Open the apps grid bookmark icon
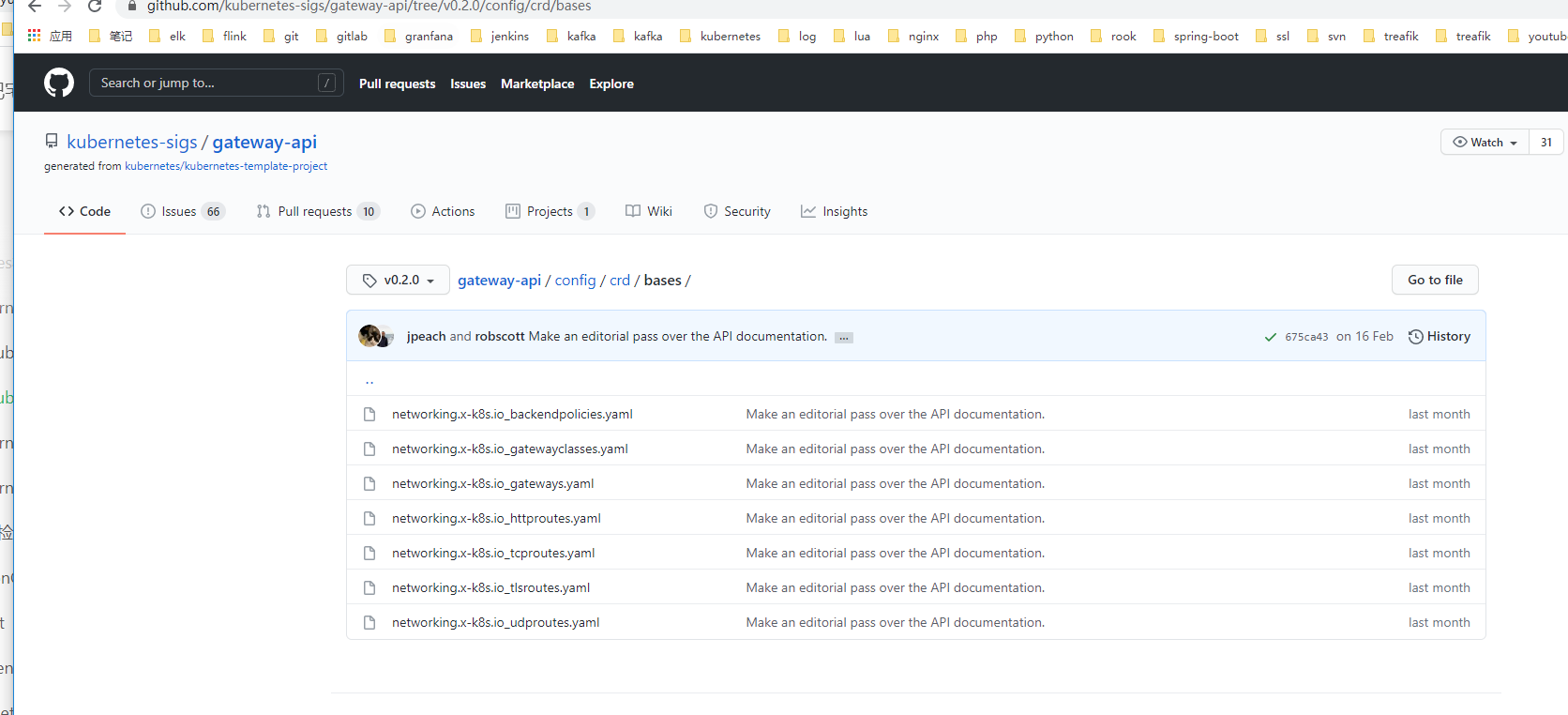This screenshot has height=715, width=1568. (35, 36)
